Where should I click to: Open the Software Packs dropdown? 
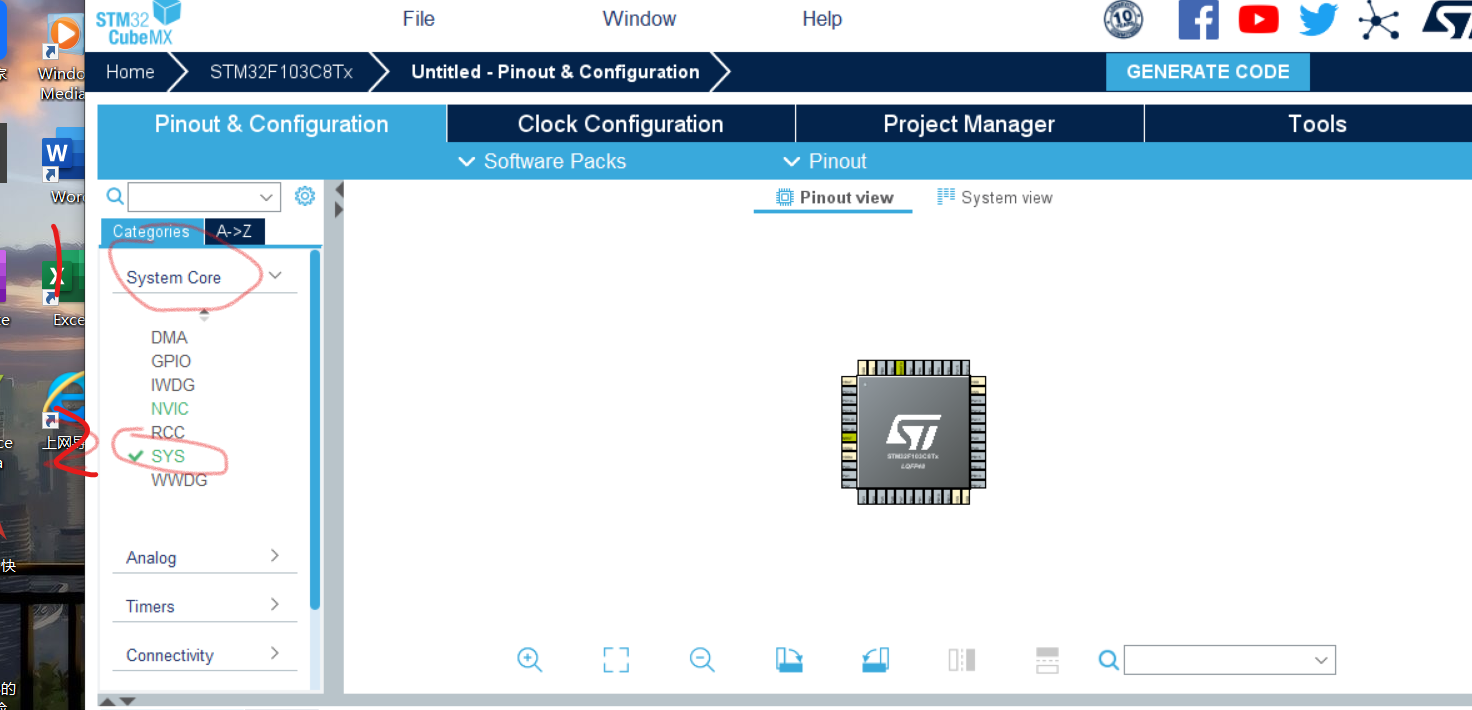541,161
